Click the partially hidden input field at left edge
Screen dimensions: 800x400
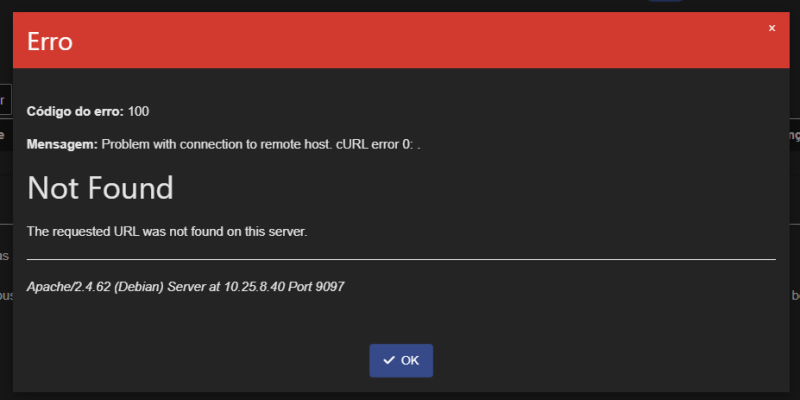coord(6,100)
